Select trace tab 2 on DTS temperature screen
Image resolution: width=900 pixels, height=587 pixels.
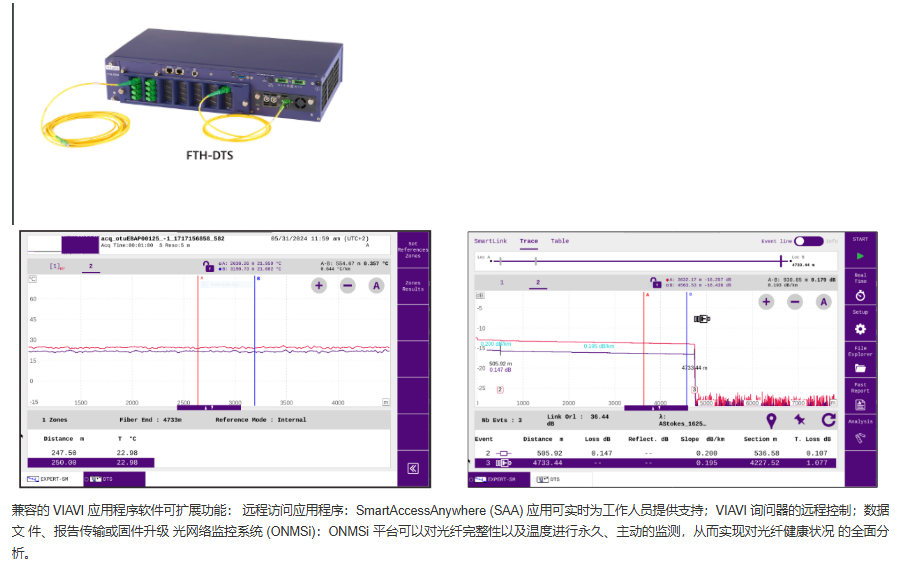coord(91,266)
